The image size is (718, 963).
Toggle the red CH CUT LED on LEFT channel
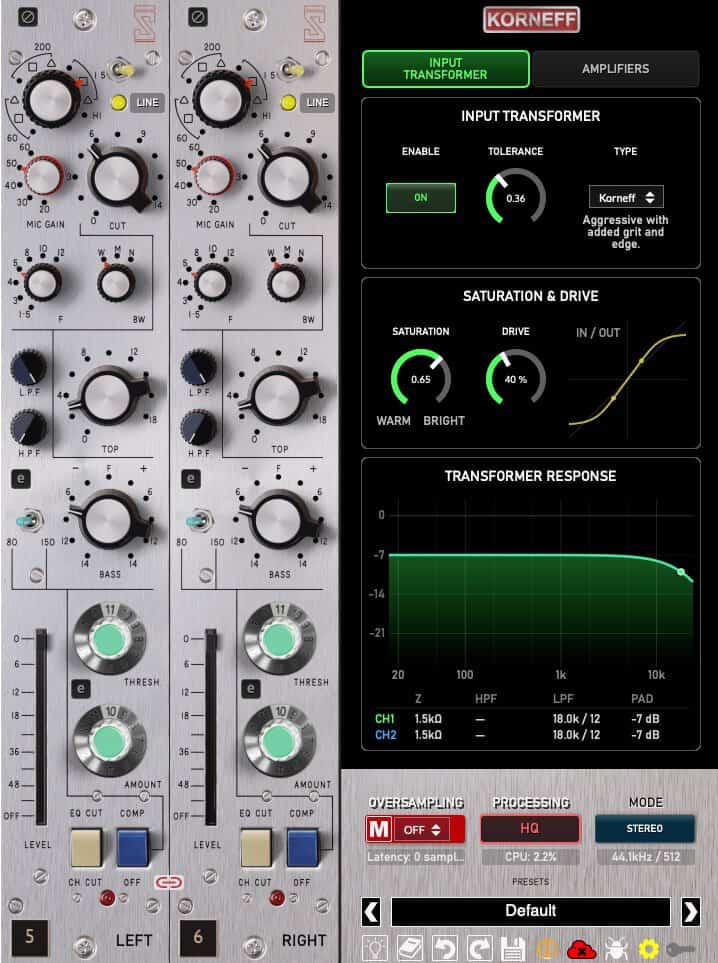(107, 899)
